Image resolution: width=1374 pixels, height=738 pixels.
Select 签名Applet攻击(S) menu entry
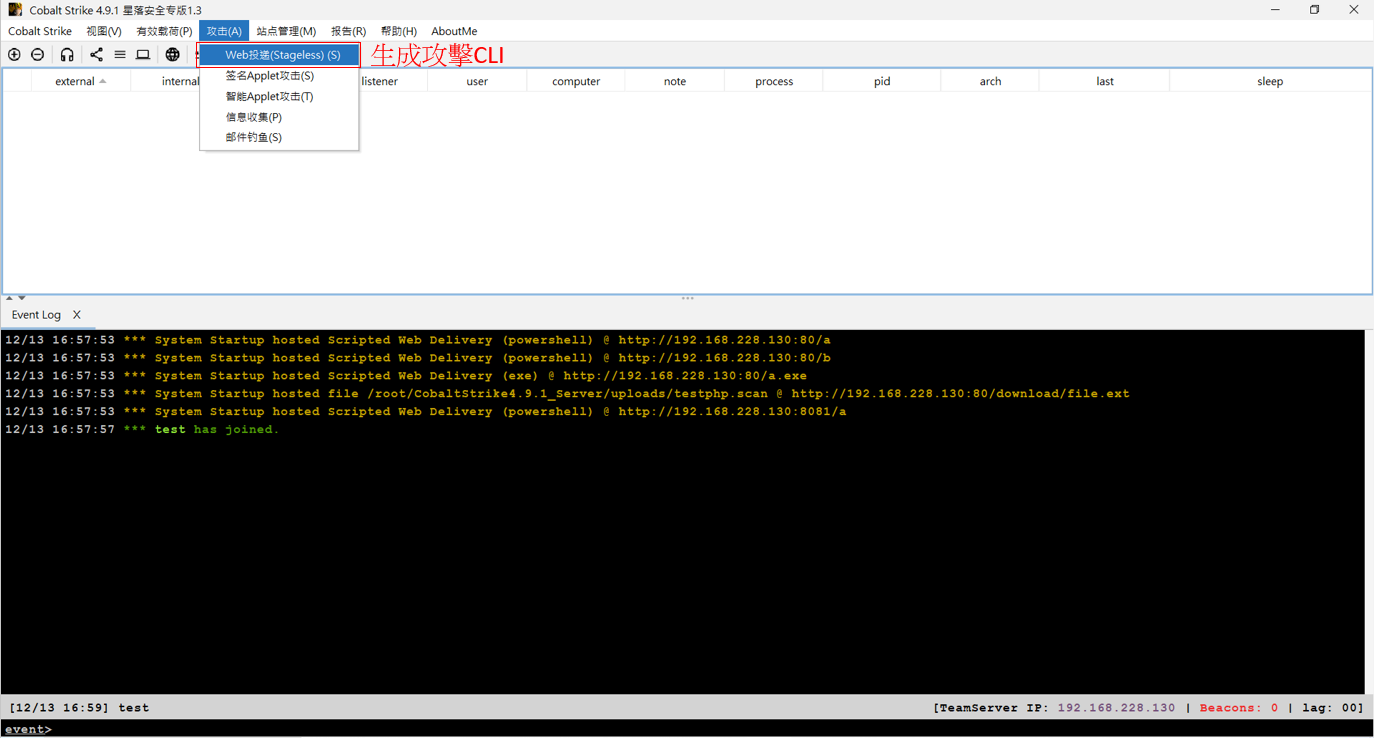279,76
